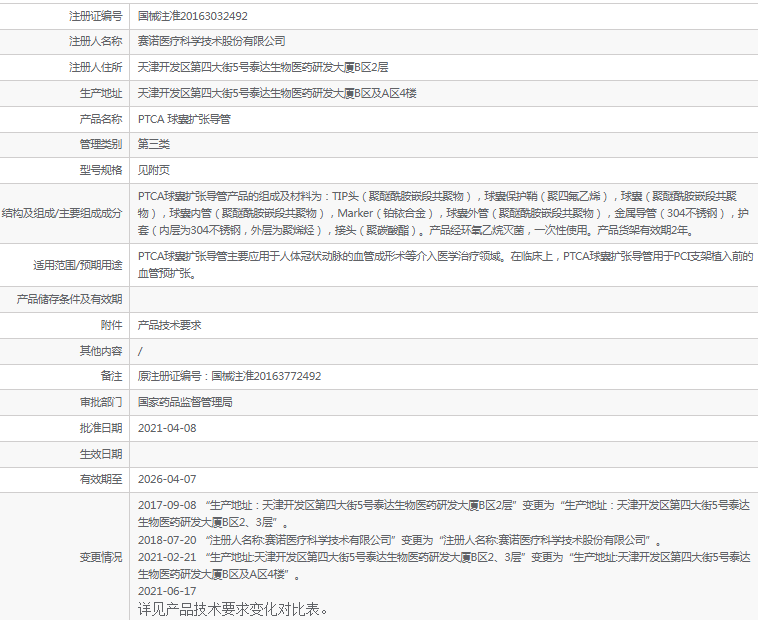Click the label 管理类别
The image size is (758, 620).
[x=101, y=144]
